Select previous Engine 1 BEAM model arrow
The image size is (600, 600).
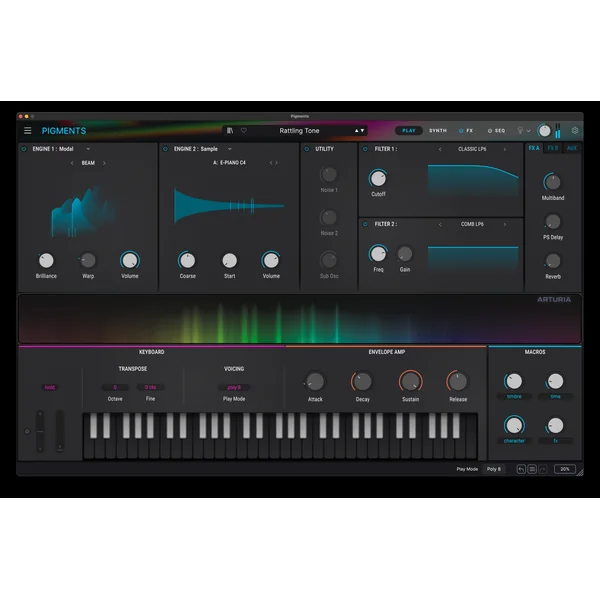tap(72, 163)
